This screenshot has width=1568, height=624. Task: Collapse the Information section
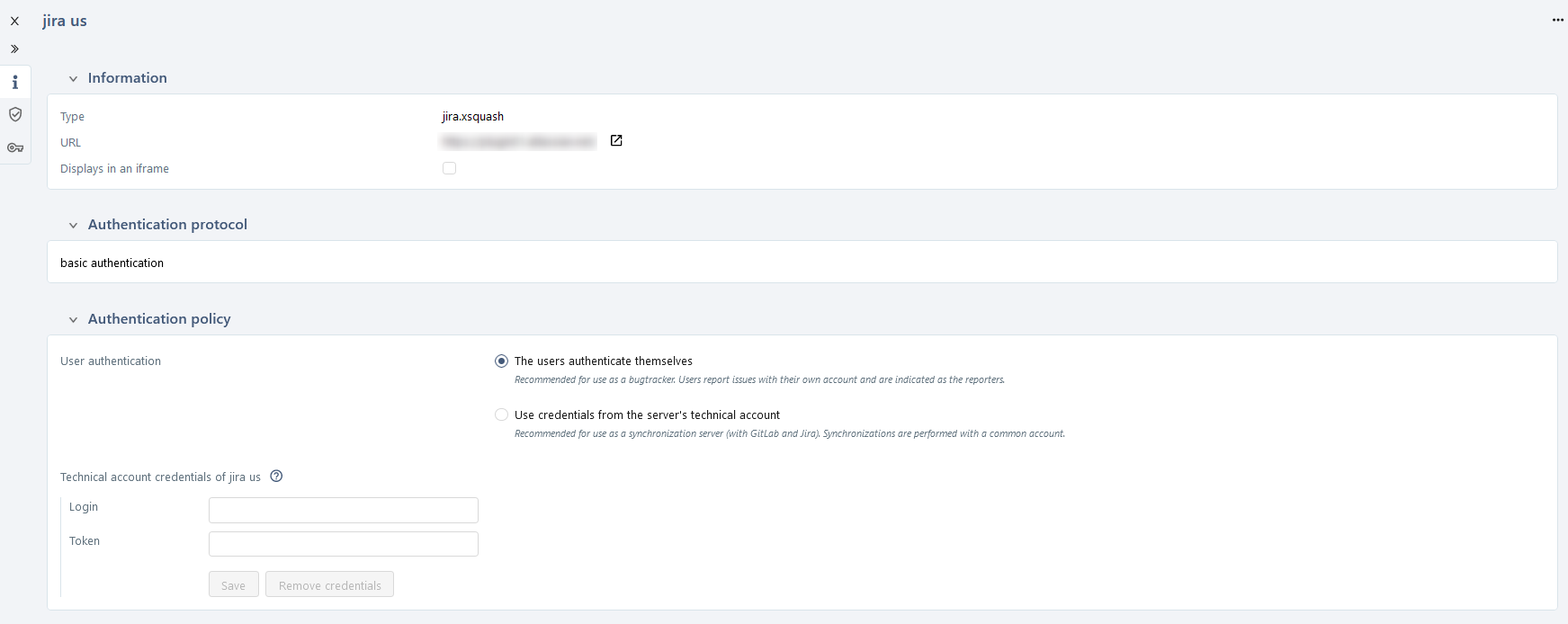[x=75, y=78]
